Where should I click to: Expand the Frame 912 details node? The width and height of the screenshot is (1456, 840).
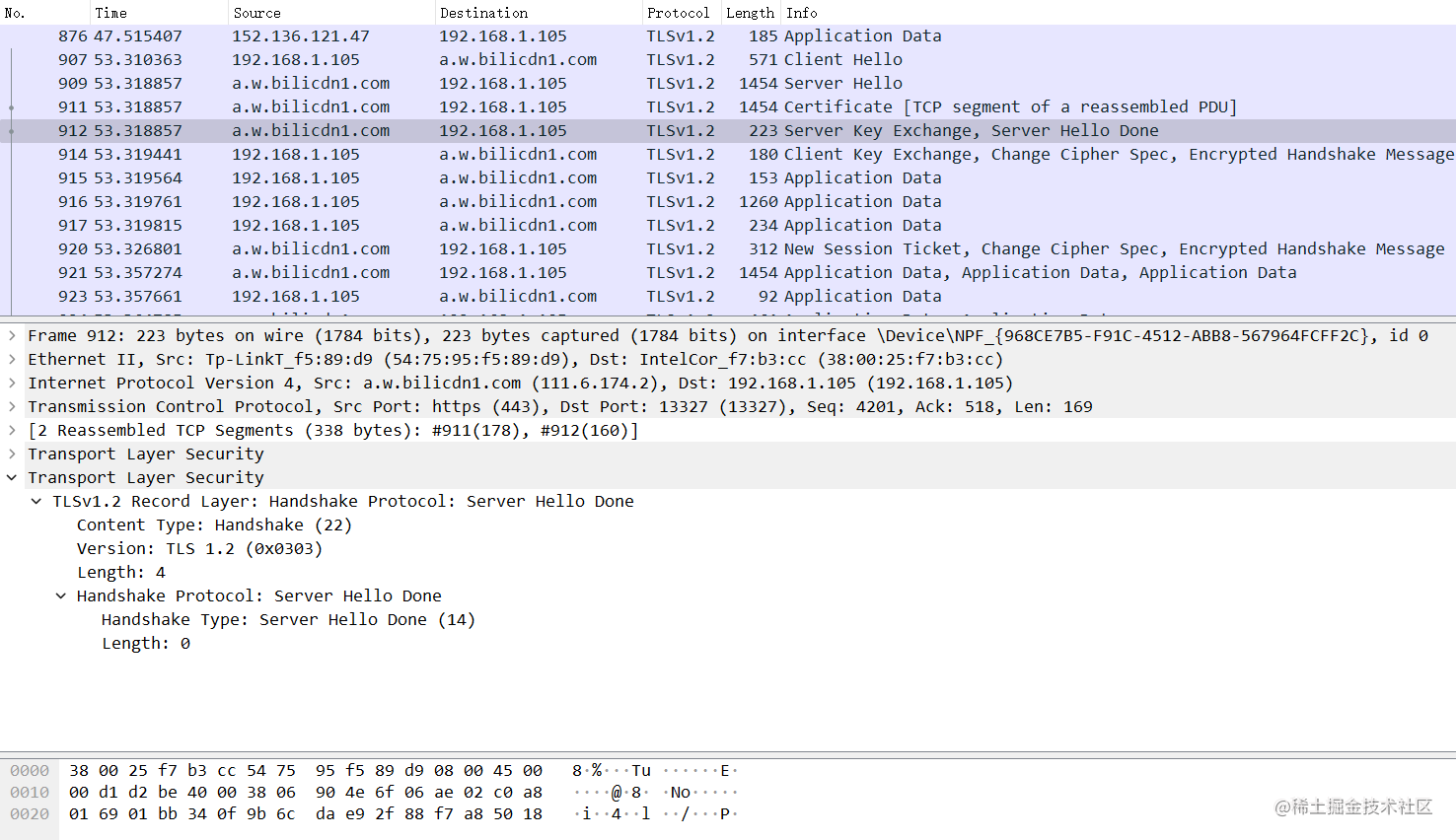(12, 336)
